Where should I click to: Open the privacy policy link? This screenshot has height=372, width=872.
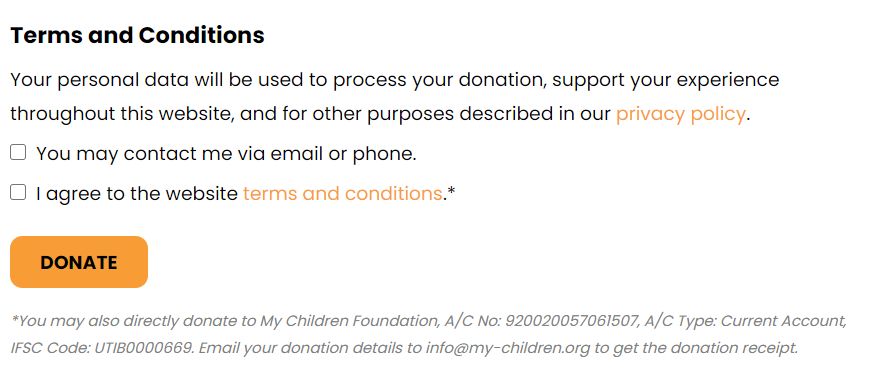(x=680, y=113)
